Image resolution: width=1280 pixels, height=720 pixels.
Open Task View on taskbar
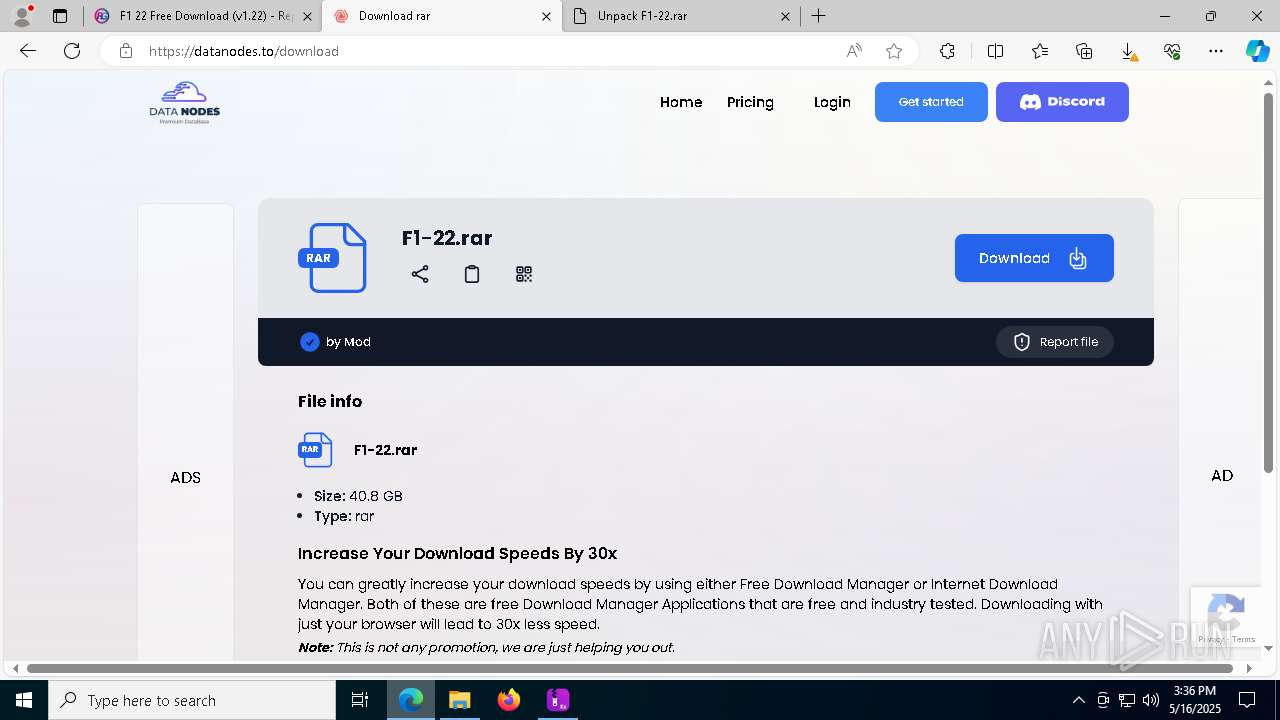pyautogui.click(x=360, y=700)
